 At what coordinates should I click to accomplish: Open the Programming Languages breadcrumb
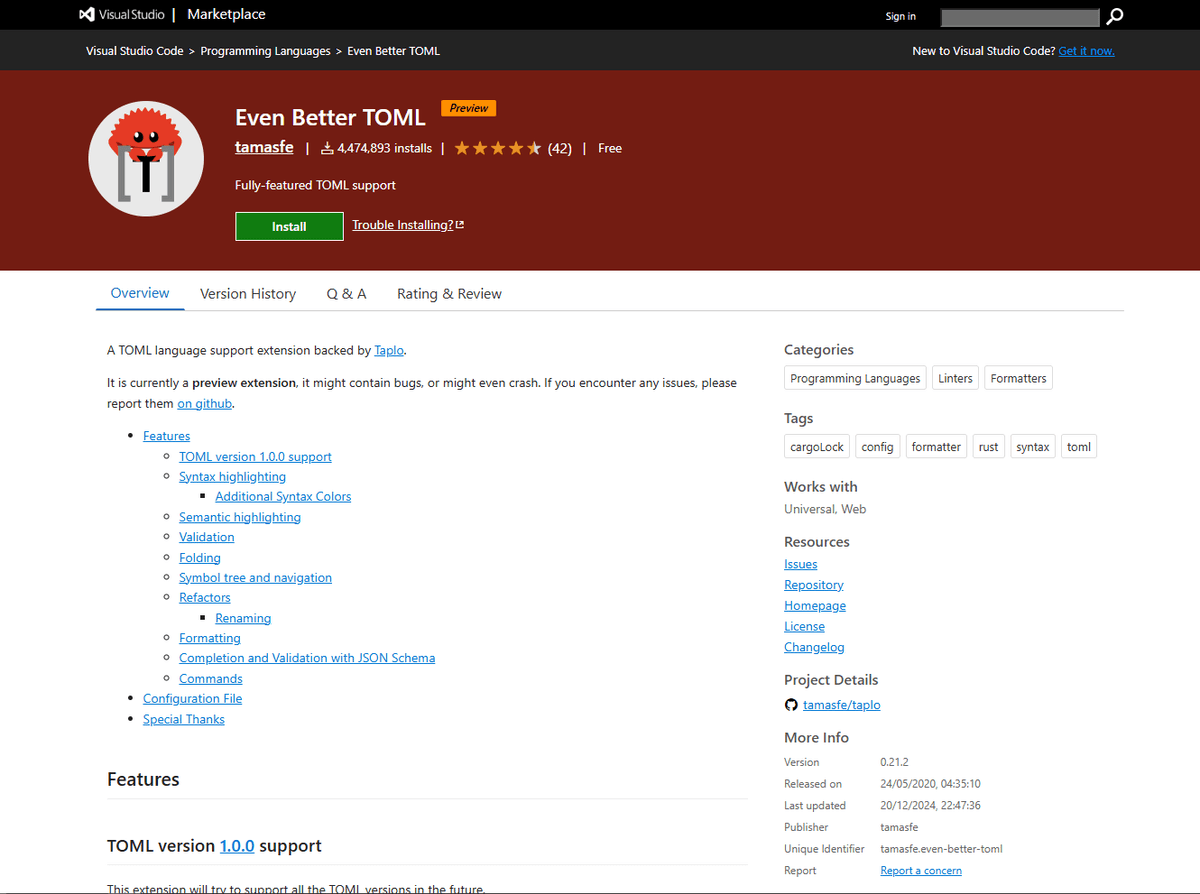coord(265,51)
